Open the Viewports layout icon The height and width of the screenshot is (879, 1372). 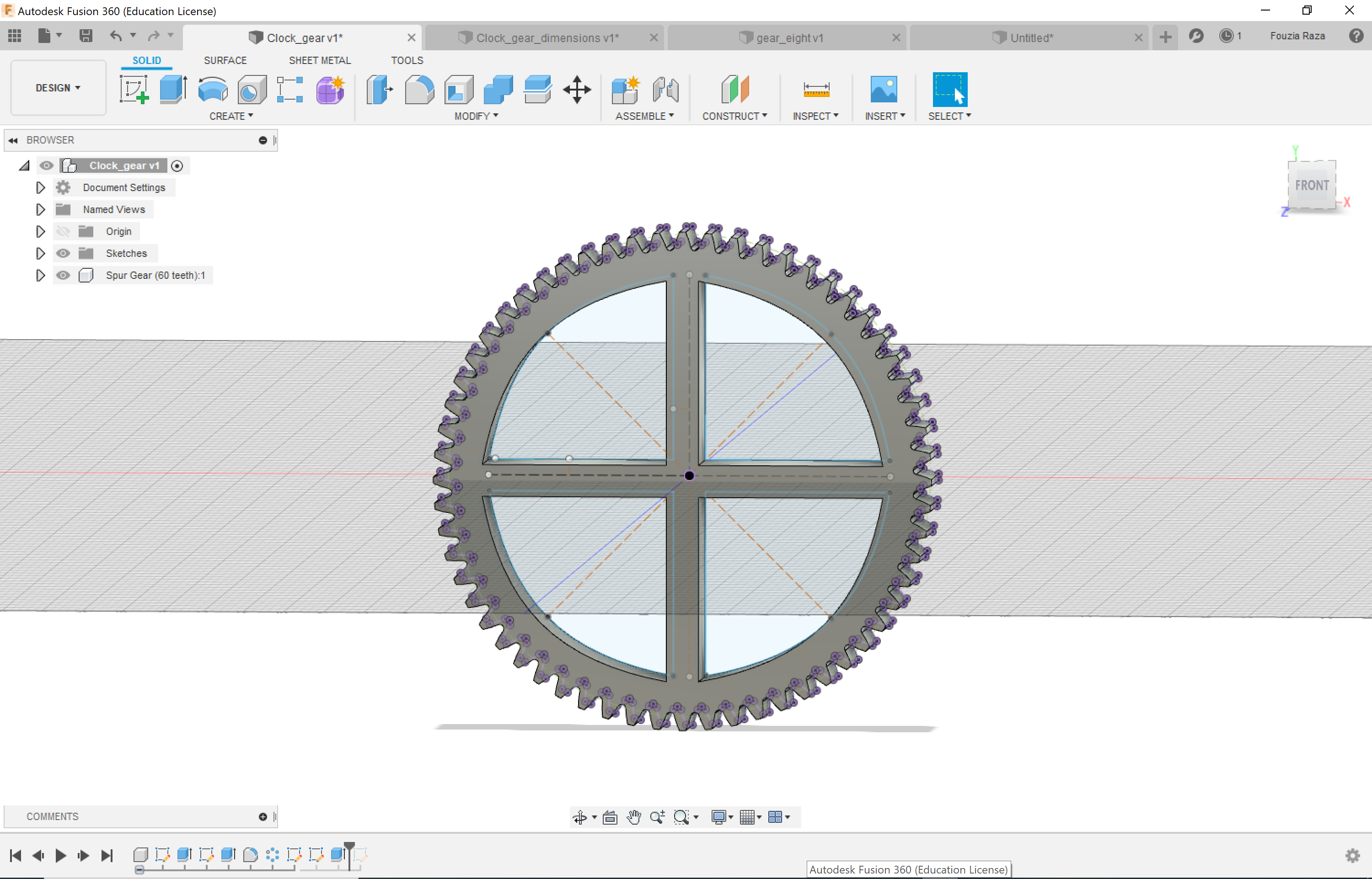pyautogui.click(x=775, y=817)
